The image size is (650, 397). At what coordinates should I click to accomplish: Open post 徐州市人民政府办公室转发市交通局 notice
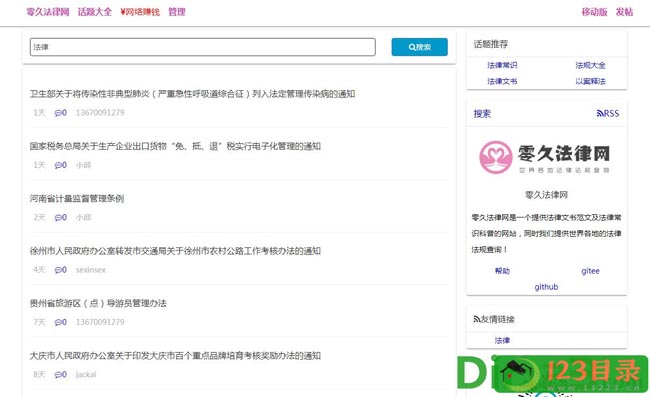pyautogui.click(x=175, y=251)
